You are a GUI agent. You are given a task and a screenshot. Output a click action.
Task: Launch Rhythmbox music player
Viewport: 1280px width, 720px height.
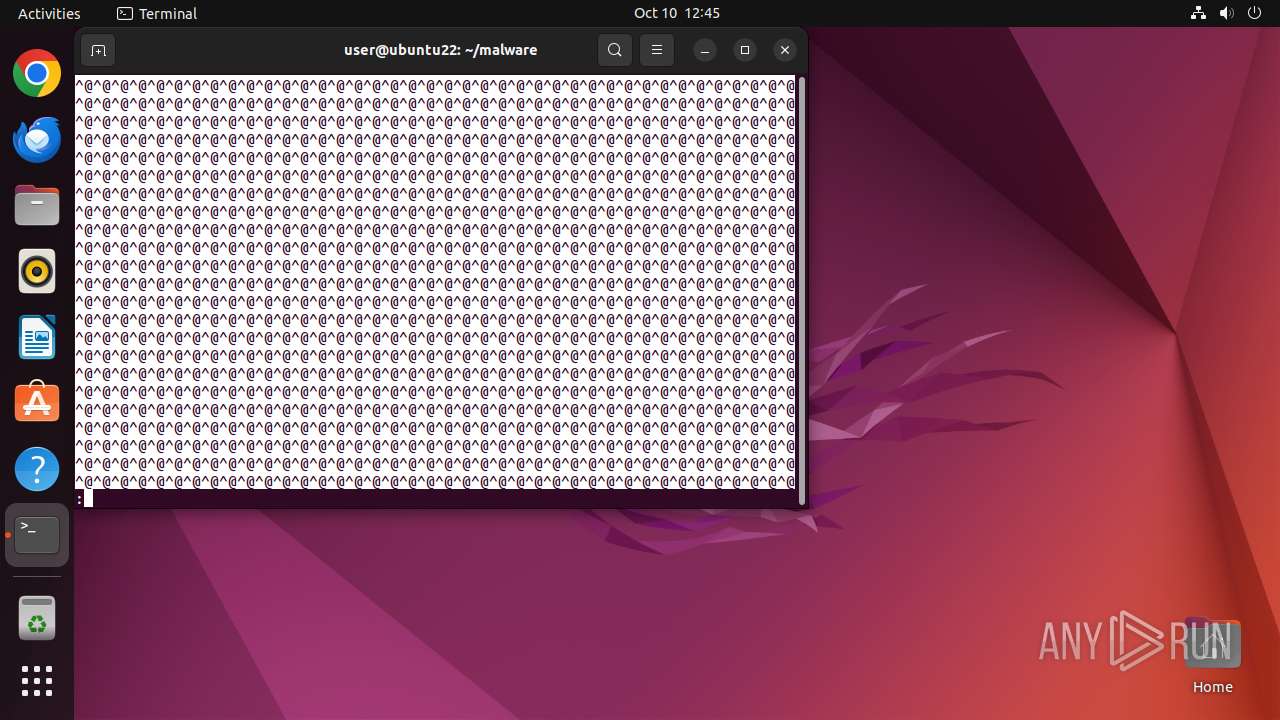coord(37,271)
